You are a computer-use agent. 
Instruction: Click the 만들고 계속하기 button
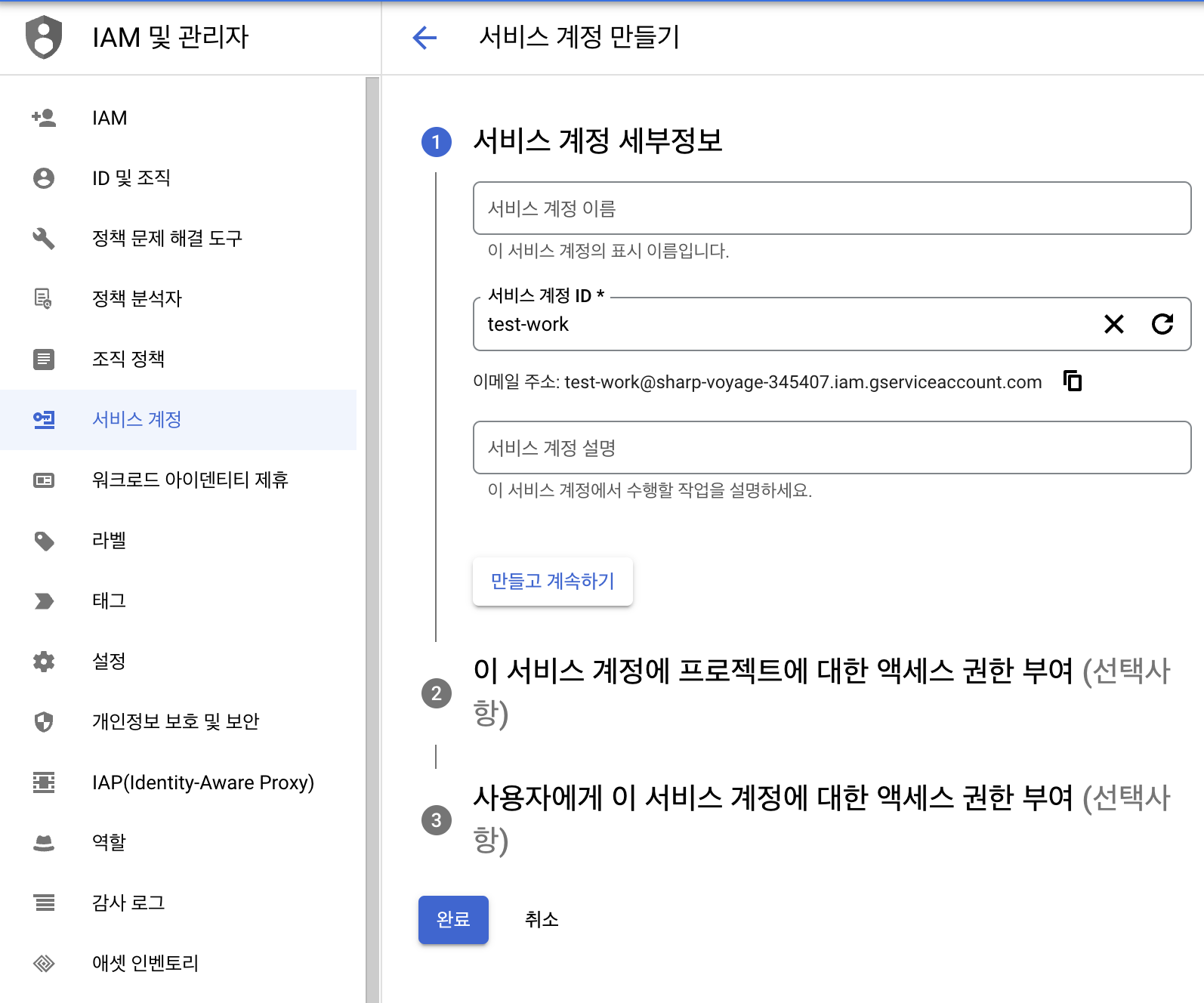[552, 582]
